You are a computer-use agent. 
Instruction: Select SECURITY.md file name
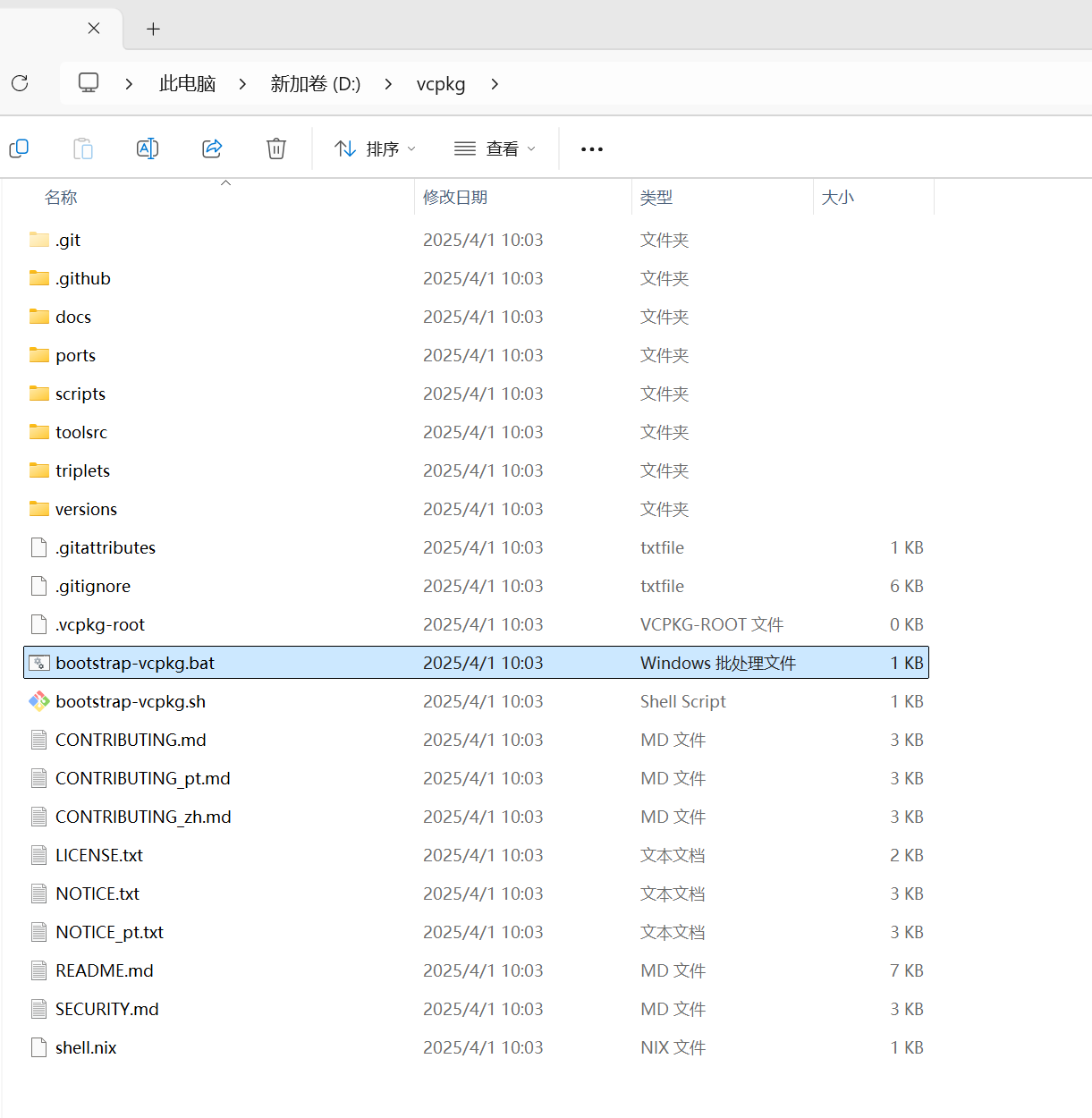coord(107,1009)
